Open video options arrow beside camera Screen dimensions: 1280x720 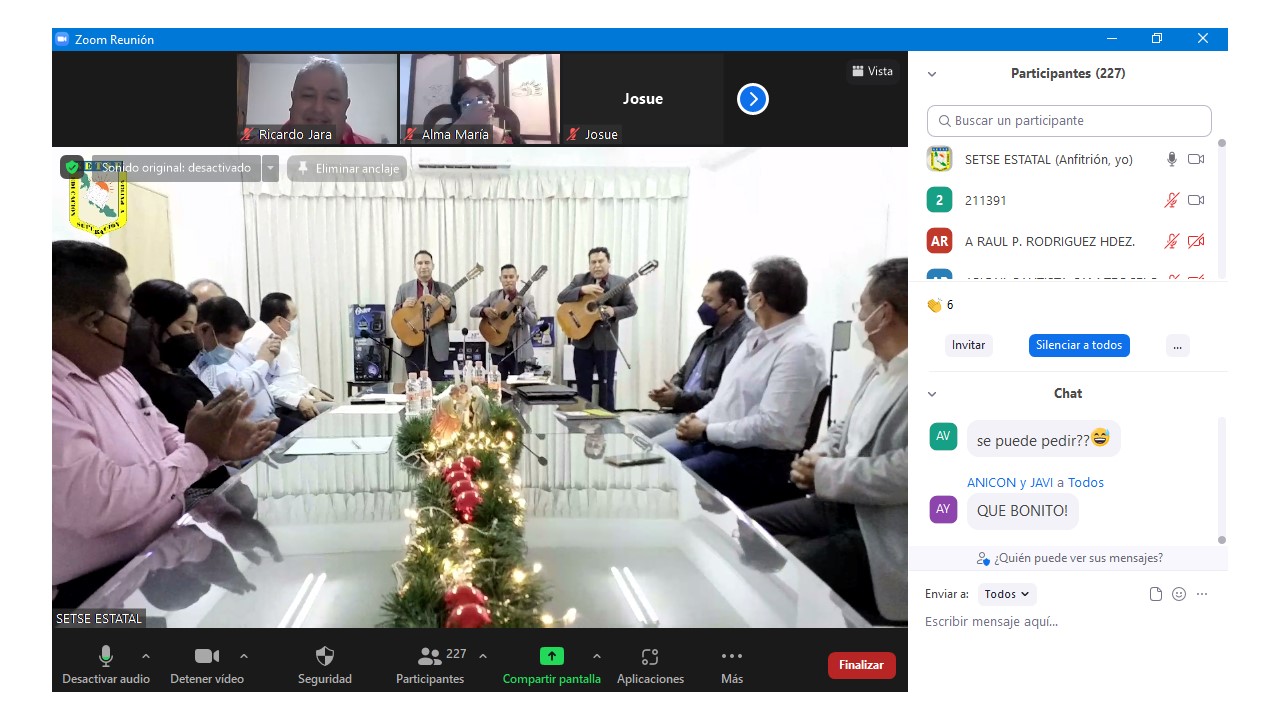click(x=244, y=656)
